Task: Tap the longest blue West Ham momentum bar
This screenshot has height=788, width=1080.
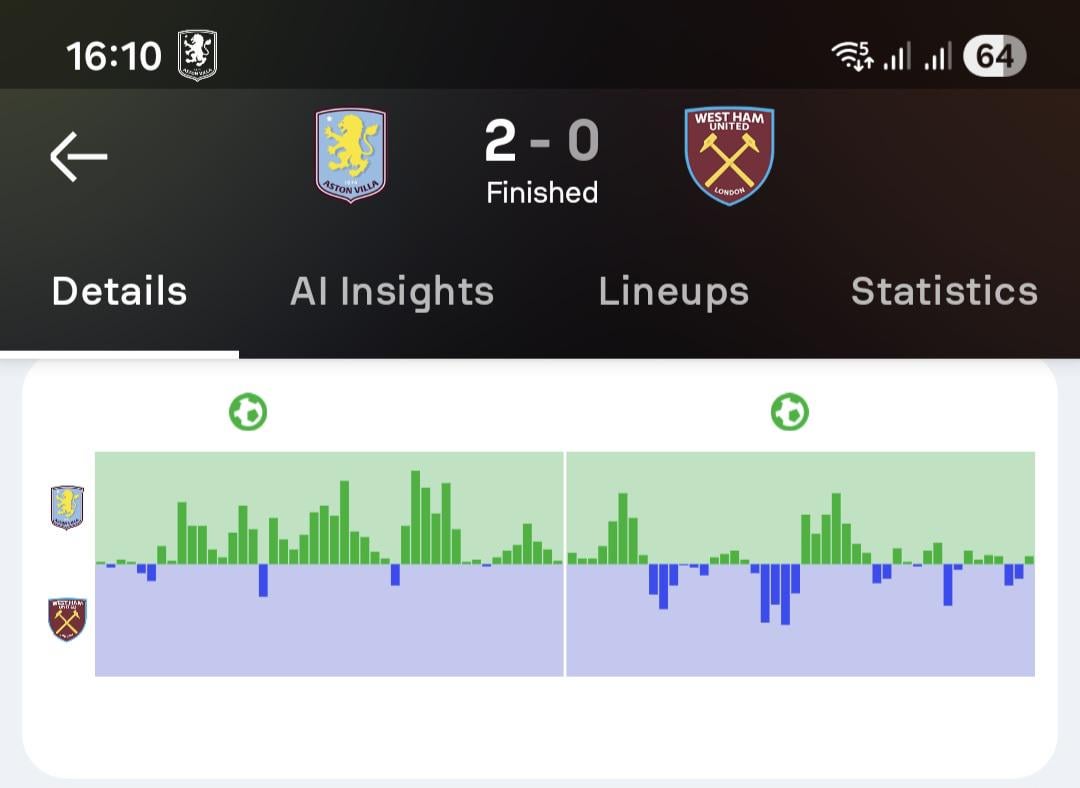Action: pos(785,594)
